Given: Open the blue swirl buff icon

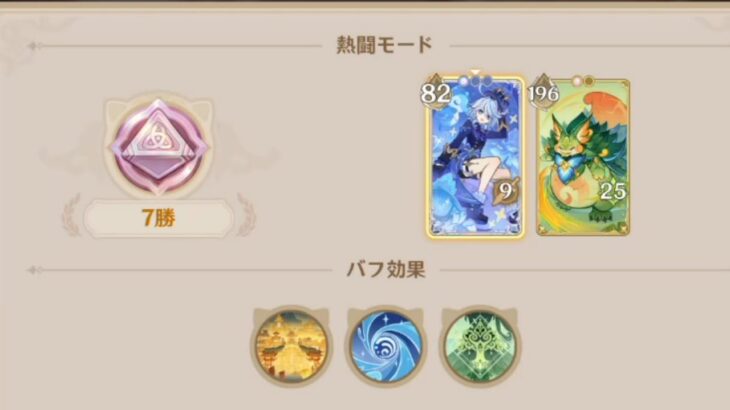Looking at the screenshot, I should tap(386, 346).
